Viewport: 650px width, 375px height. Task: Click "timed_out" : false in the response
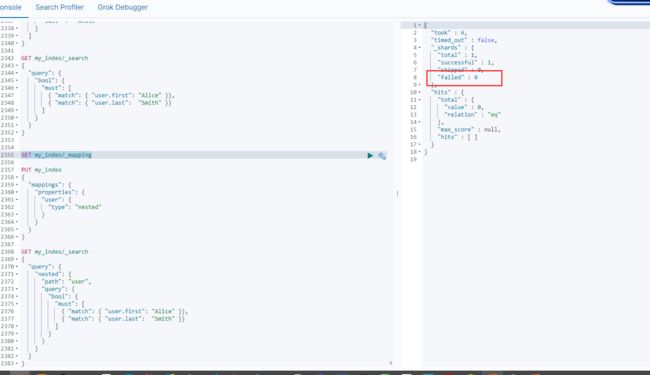tap(464, 40)
